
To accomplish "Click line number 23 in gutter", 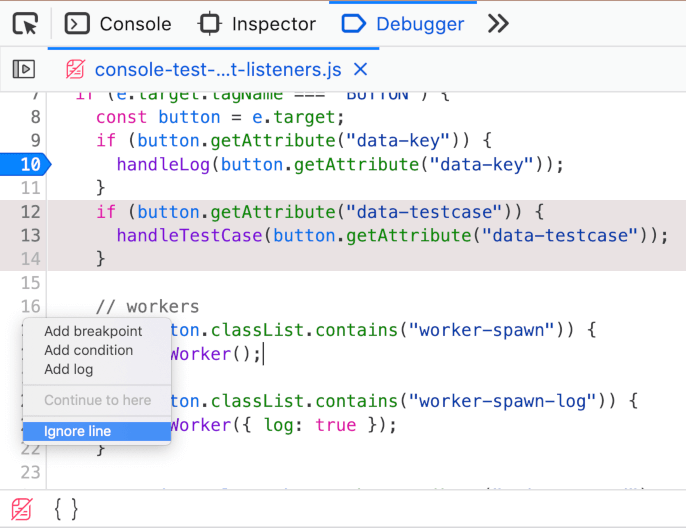I will click(x=30, y=472).
